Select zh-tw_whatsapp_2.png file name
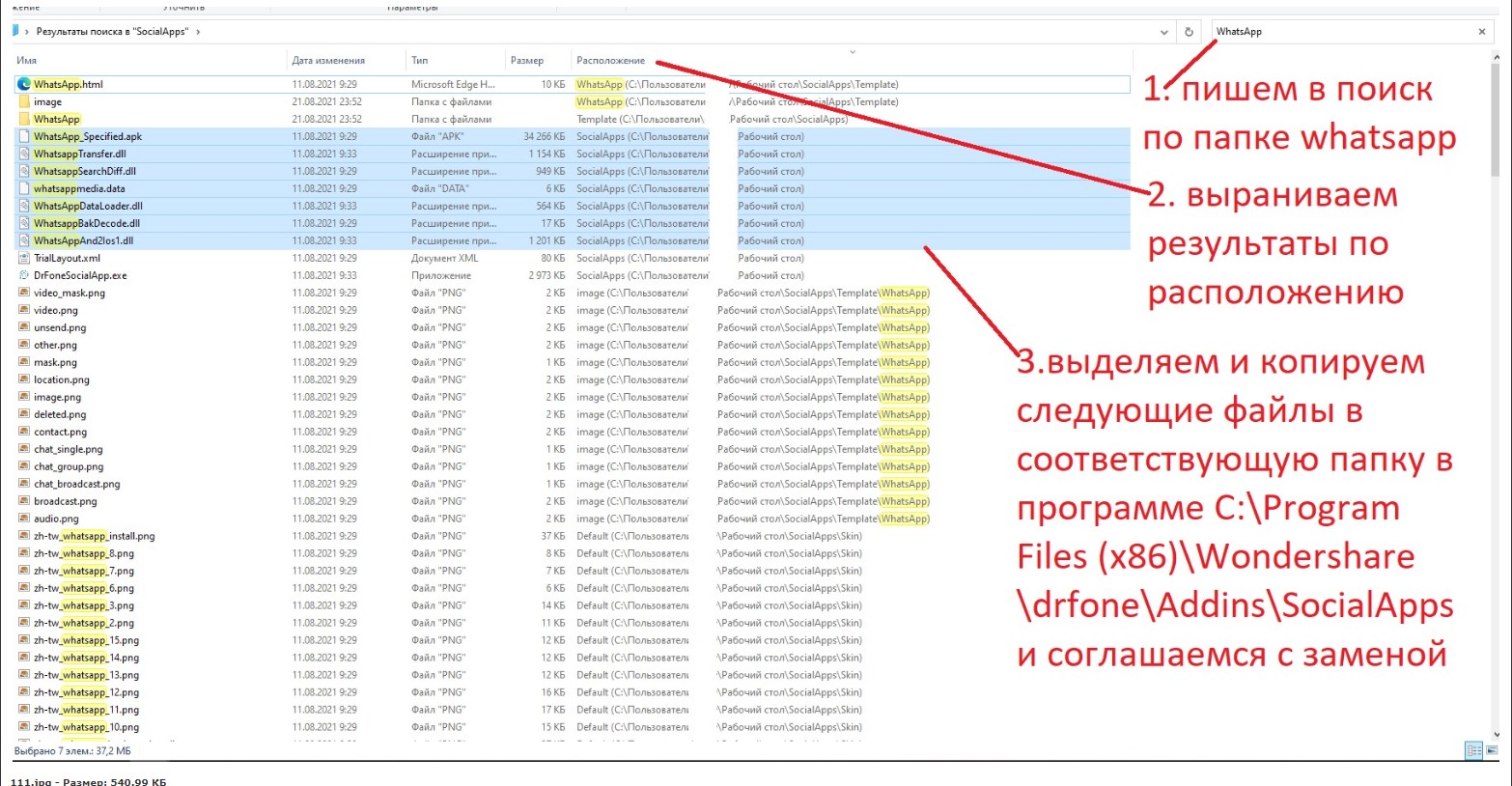This screenshot has width=1512, height=786. (84, 623)
